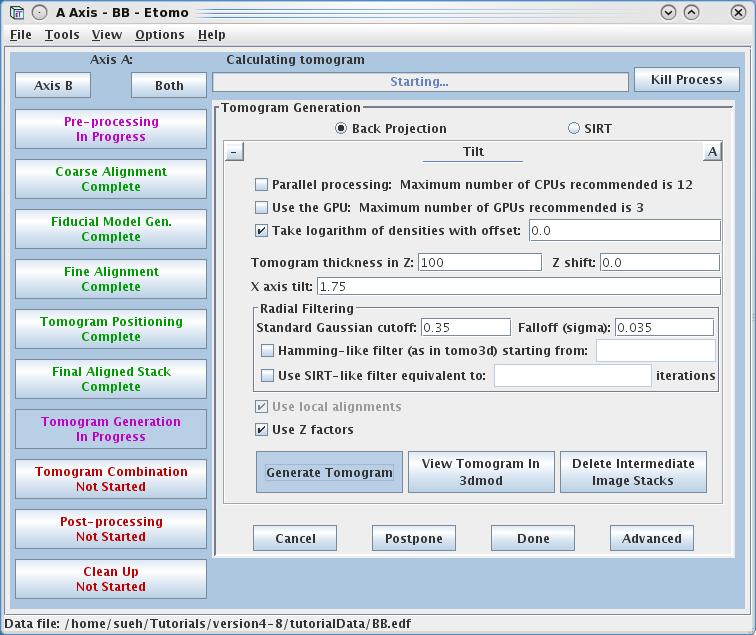Click Kill Process button

(x=687, y=80)
